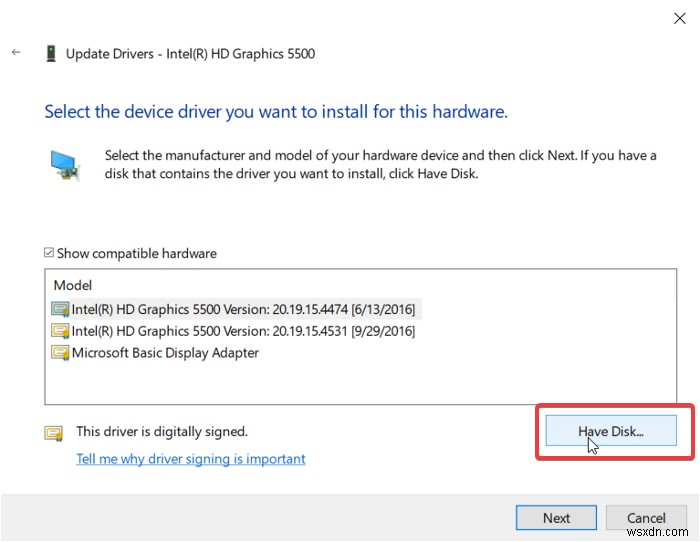This screenshot has width=700, height=542.
Task: Click the hardware monitor icon beside the instructions
Action: click(65, 165)
